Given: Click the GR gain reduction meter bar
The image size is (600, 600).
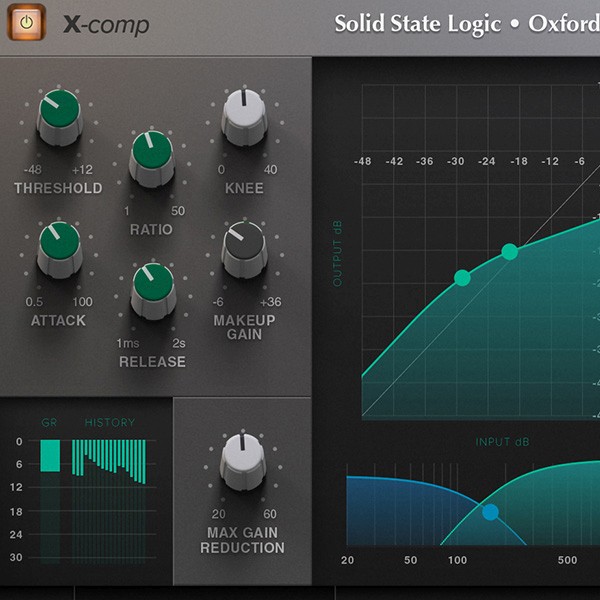Looking at the screenshot, I should tap(50, 455).
